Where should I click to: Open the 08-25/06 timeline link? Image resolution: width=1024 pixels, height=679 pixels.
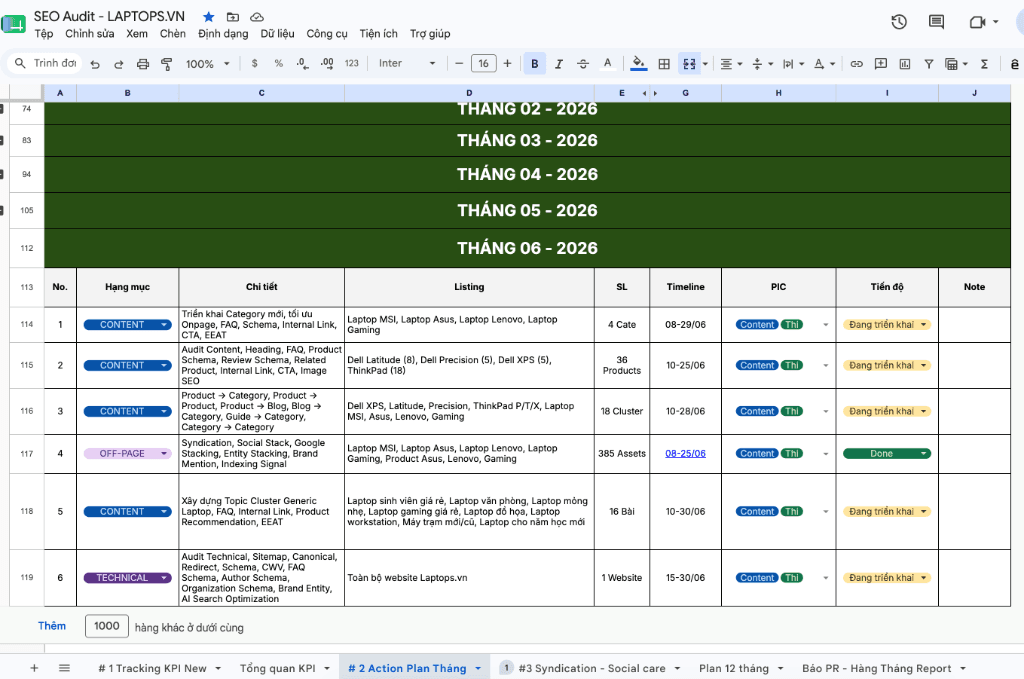point(685,453)
